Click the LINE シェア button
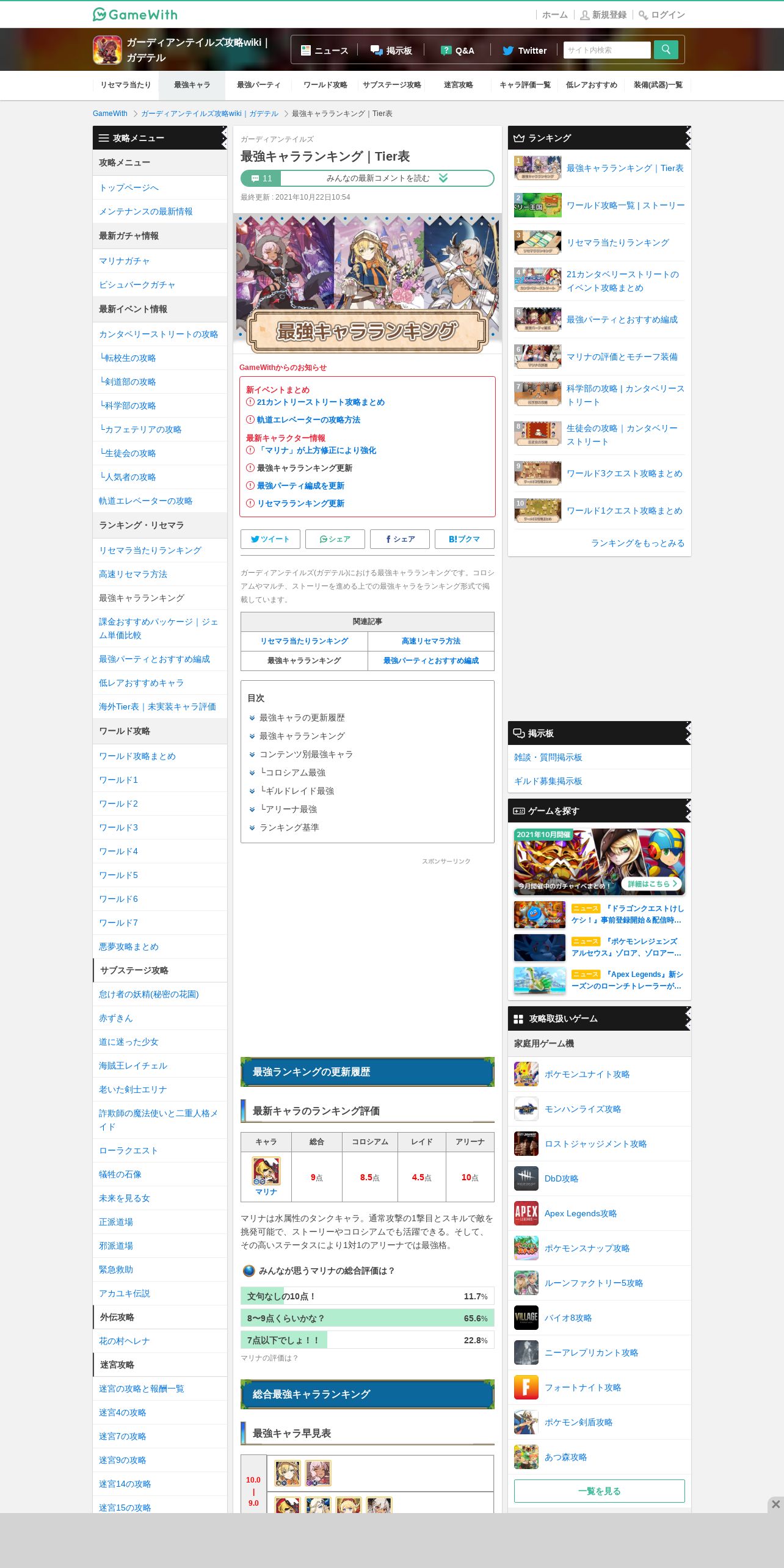 tap(335, 539)
